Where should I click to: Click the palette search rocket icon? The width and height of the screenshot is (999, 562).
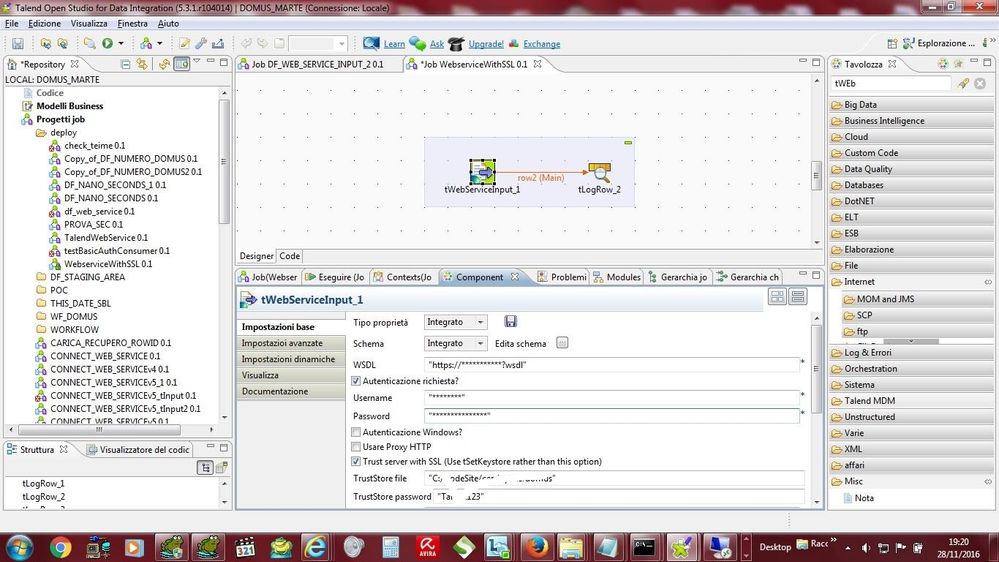[963, 83]
